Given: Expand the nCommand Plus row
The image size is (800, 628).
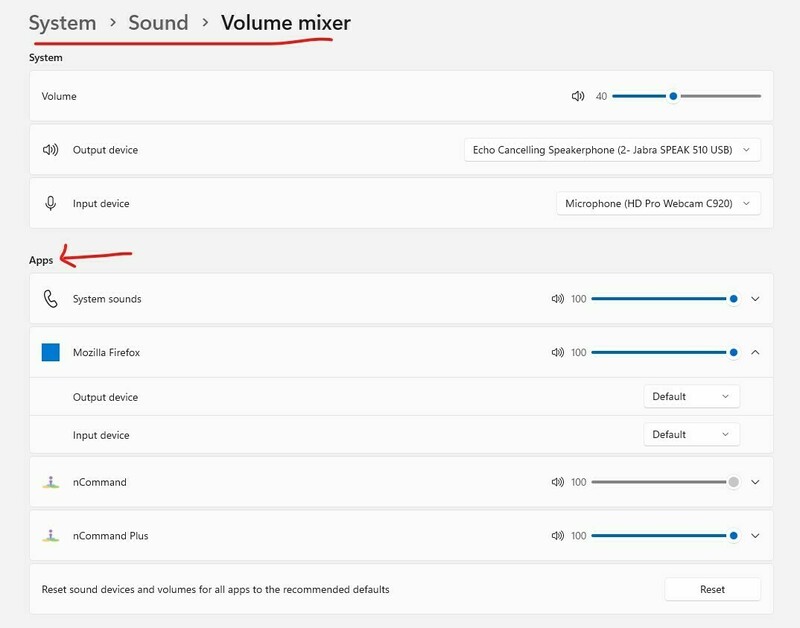Looking at the screenshot, I should point(755,536).
